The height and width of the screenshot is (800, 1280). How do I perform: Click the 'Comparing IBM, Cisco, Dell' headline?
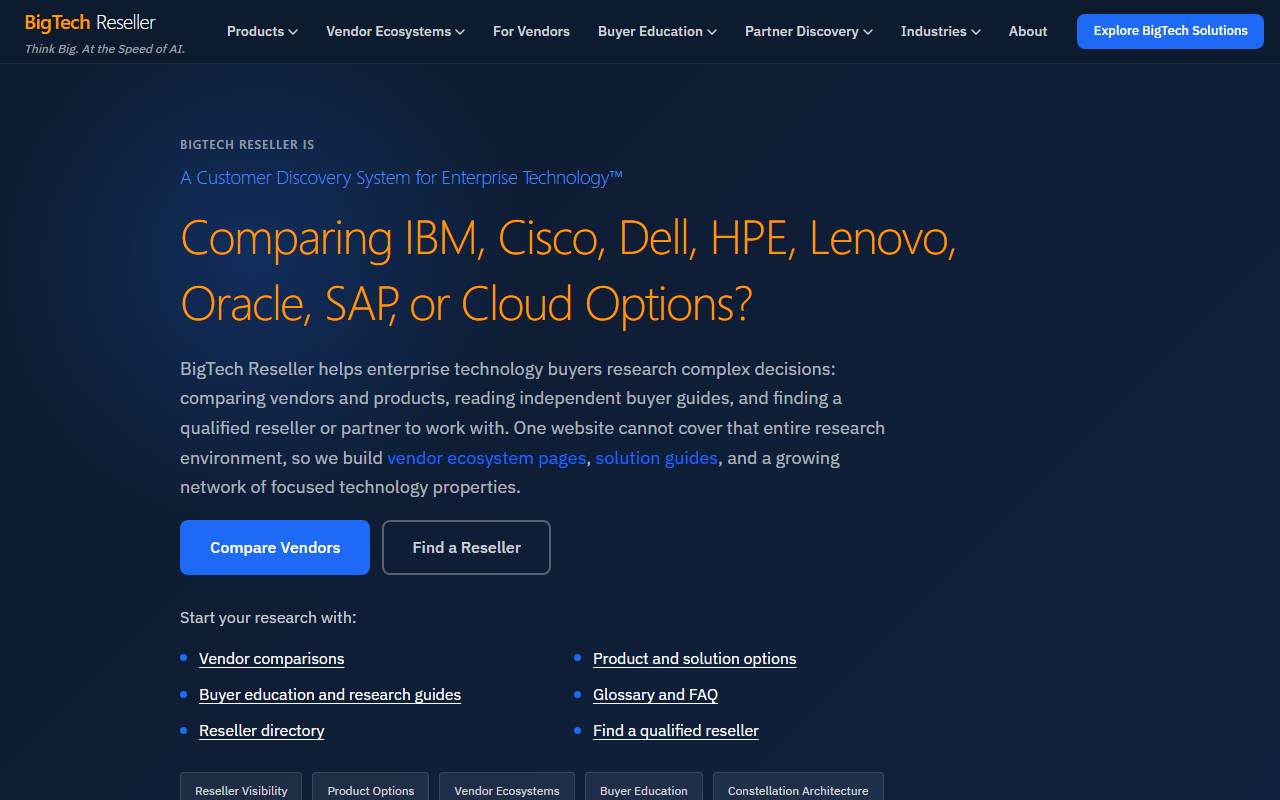[x=568, y=270]
